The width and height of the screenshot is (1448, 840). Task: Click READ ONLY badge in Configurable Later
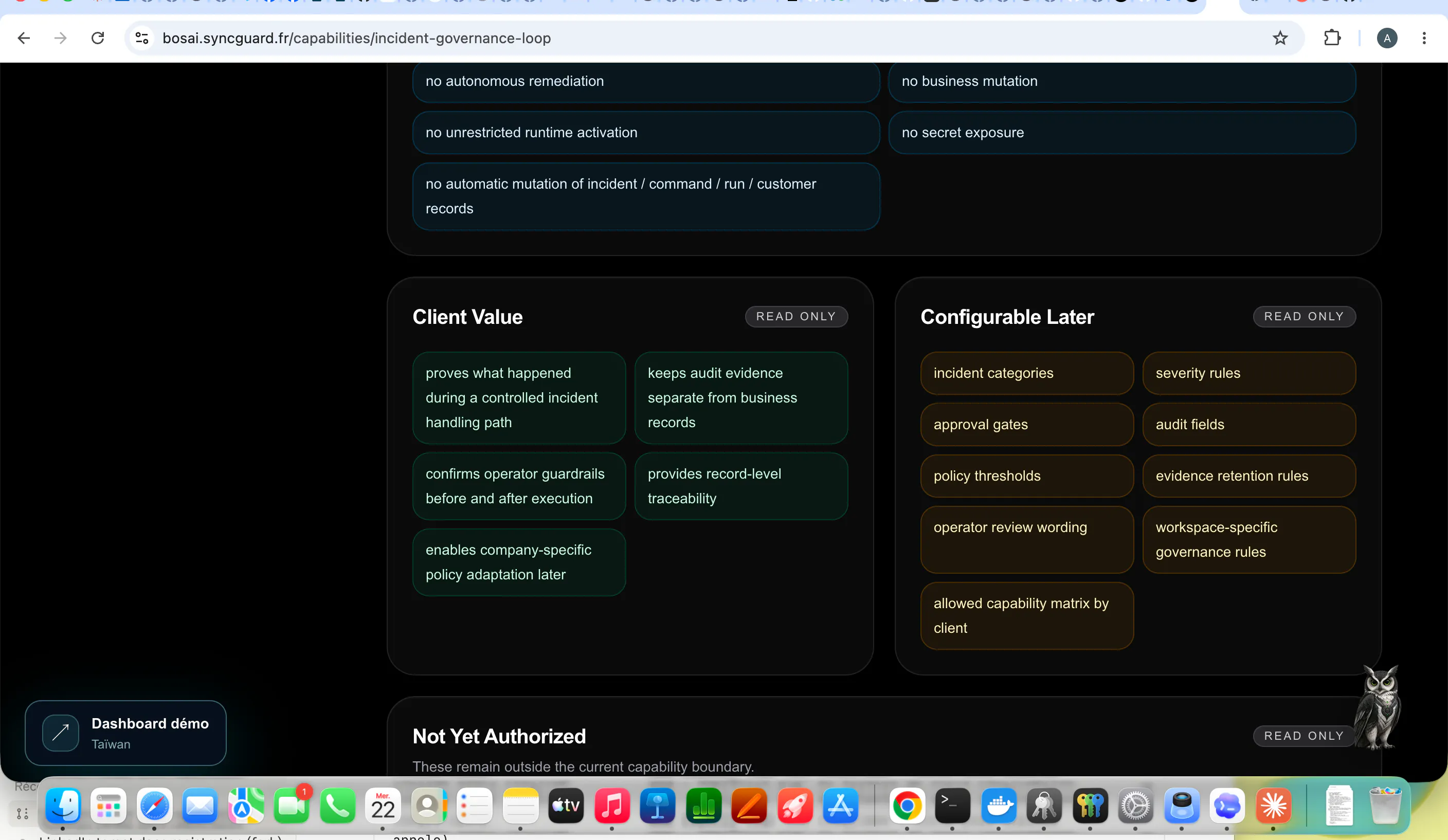pyautogui.click(x=1304, y=317)
